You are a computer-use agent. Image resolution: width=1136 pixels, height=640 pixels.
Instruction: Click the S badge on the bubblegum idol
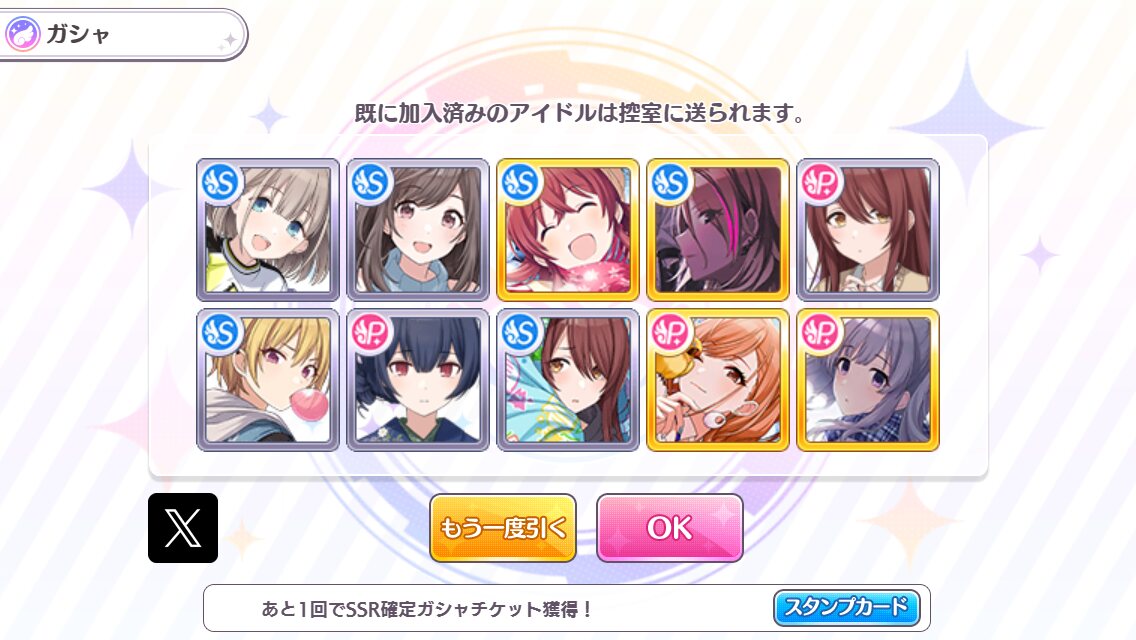[x=221, y=333]
